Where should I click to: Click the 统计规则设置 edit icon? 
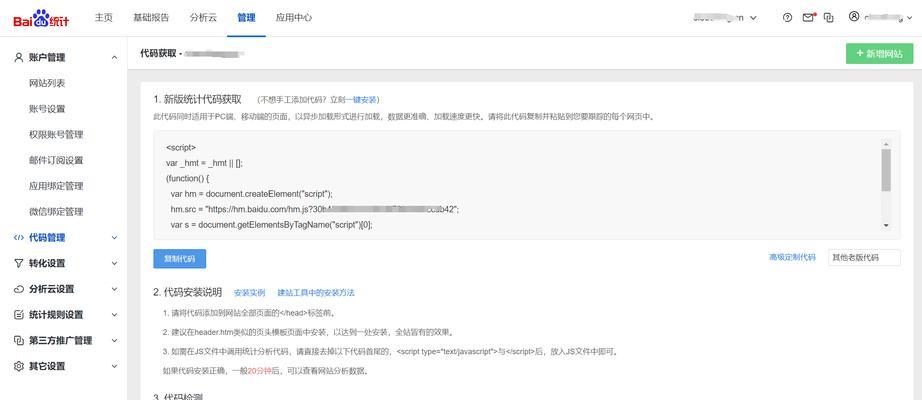click(19, 315)
